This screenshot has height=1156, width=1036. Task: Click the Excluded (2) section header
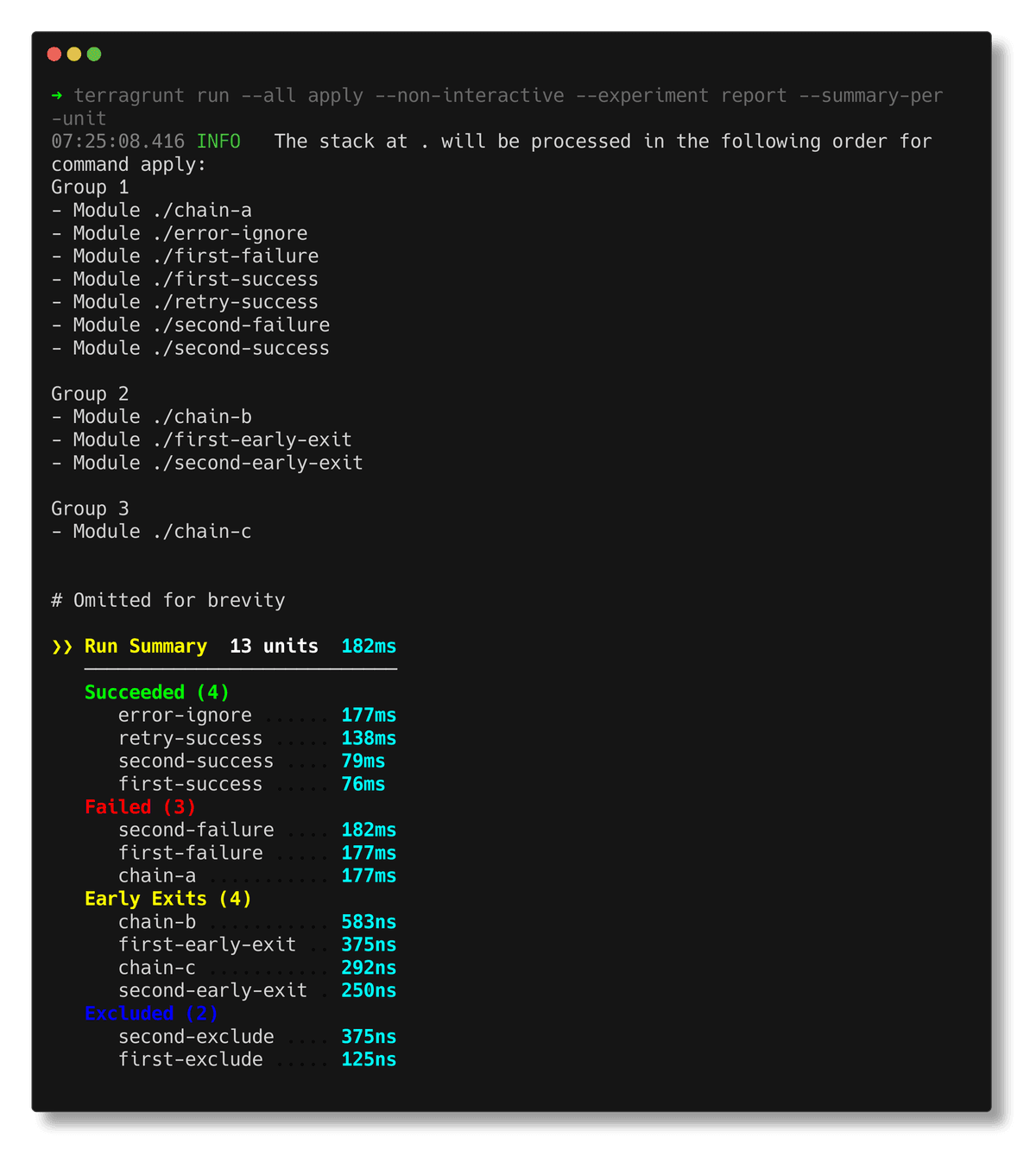[151, 1014]
